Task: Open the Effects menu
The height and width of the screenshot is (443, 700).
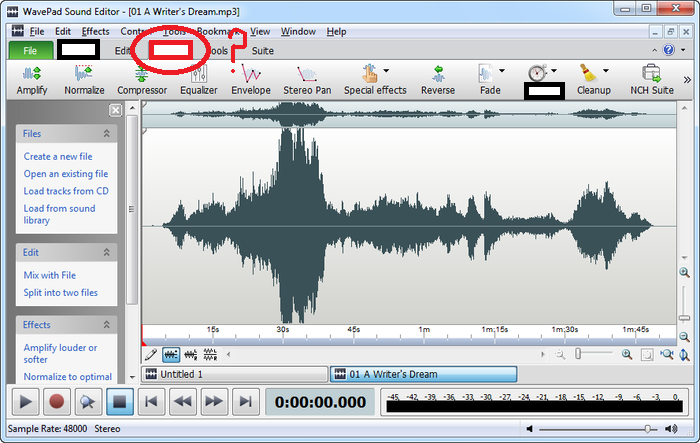Action: point(96,32)
